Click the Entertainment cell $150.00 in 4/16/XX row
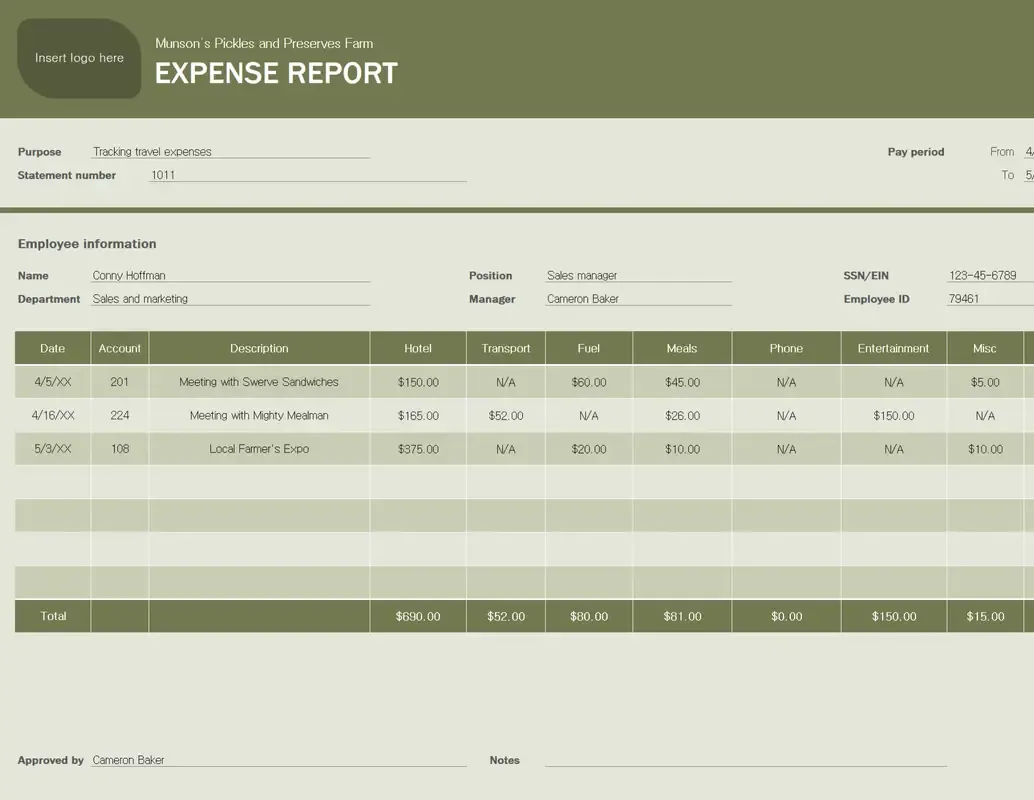 coord(894,415)
